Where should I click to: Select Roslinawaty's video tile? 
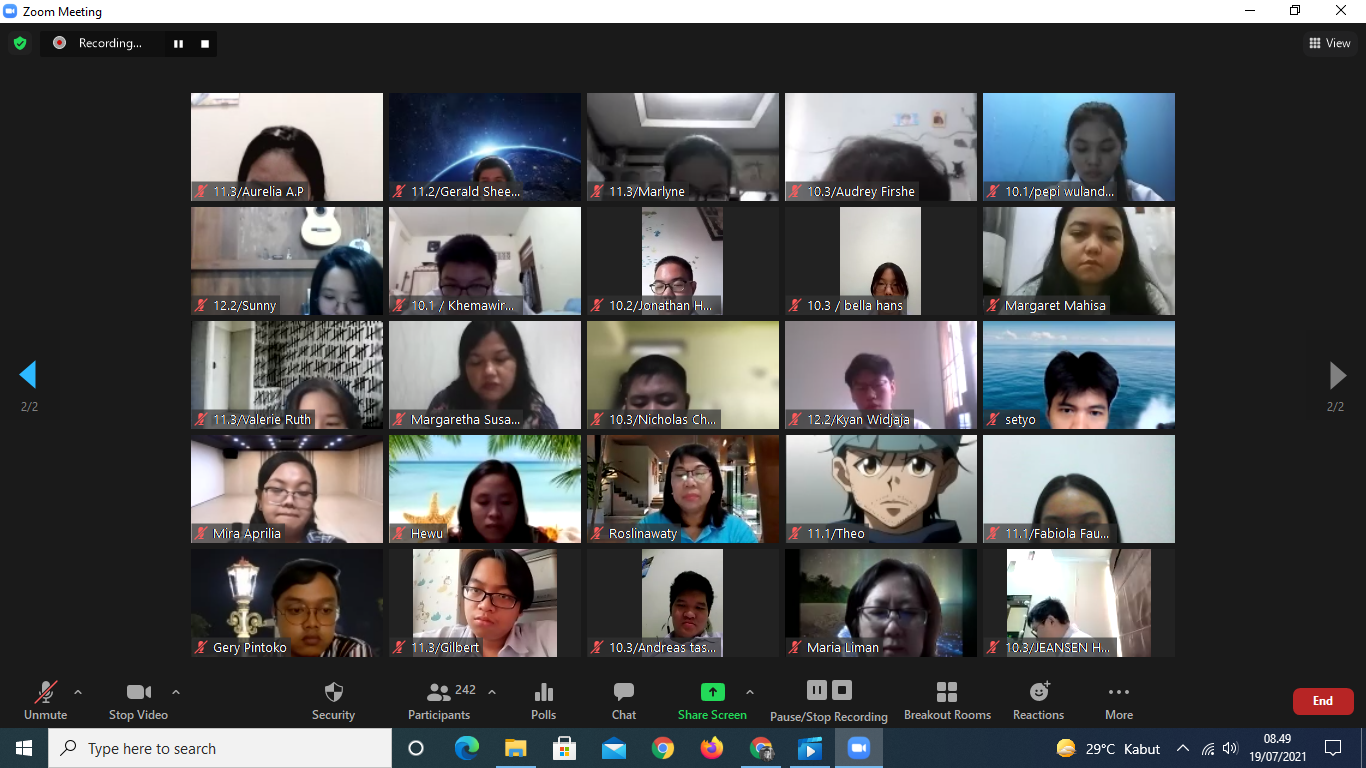tap(683, 488)
